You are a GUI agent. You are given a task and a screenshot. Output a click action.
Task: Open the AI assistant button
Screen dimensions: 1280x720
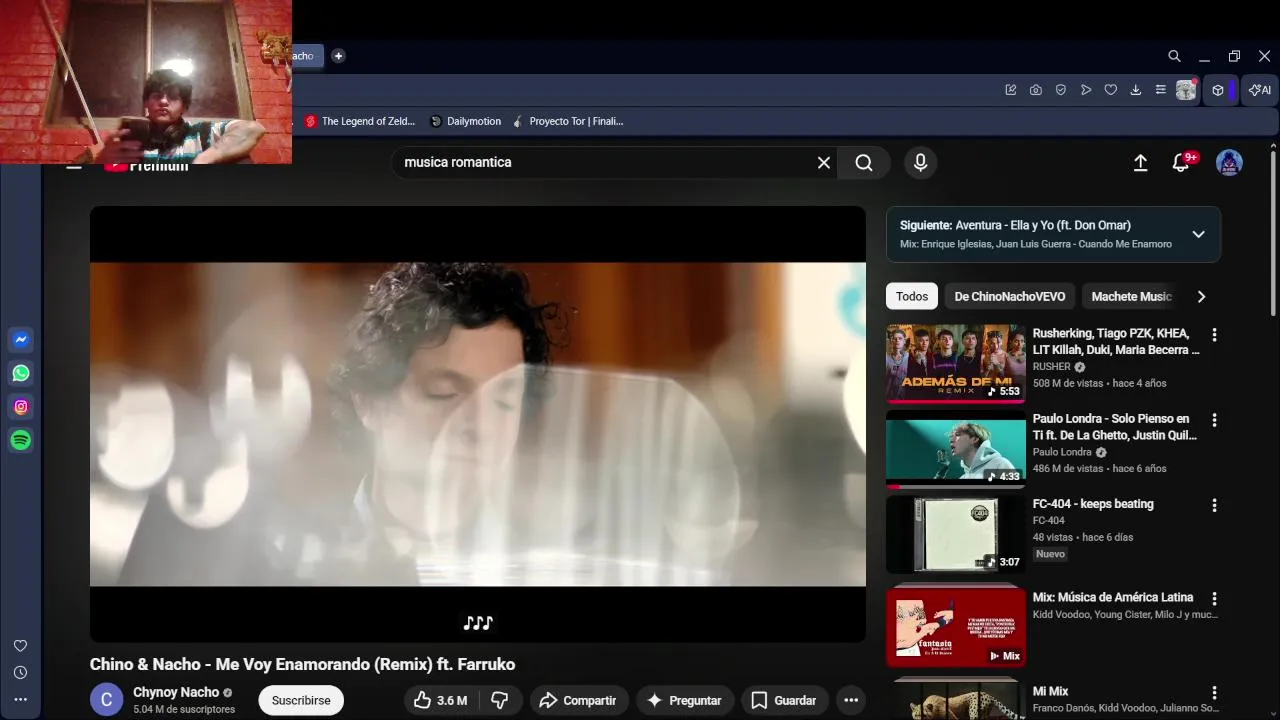(1260, 90)
